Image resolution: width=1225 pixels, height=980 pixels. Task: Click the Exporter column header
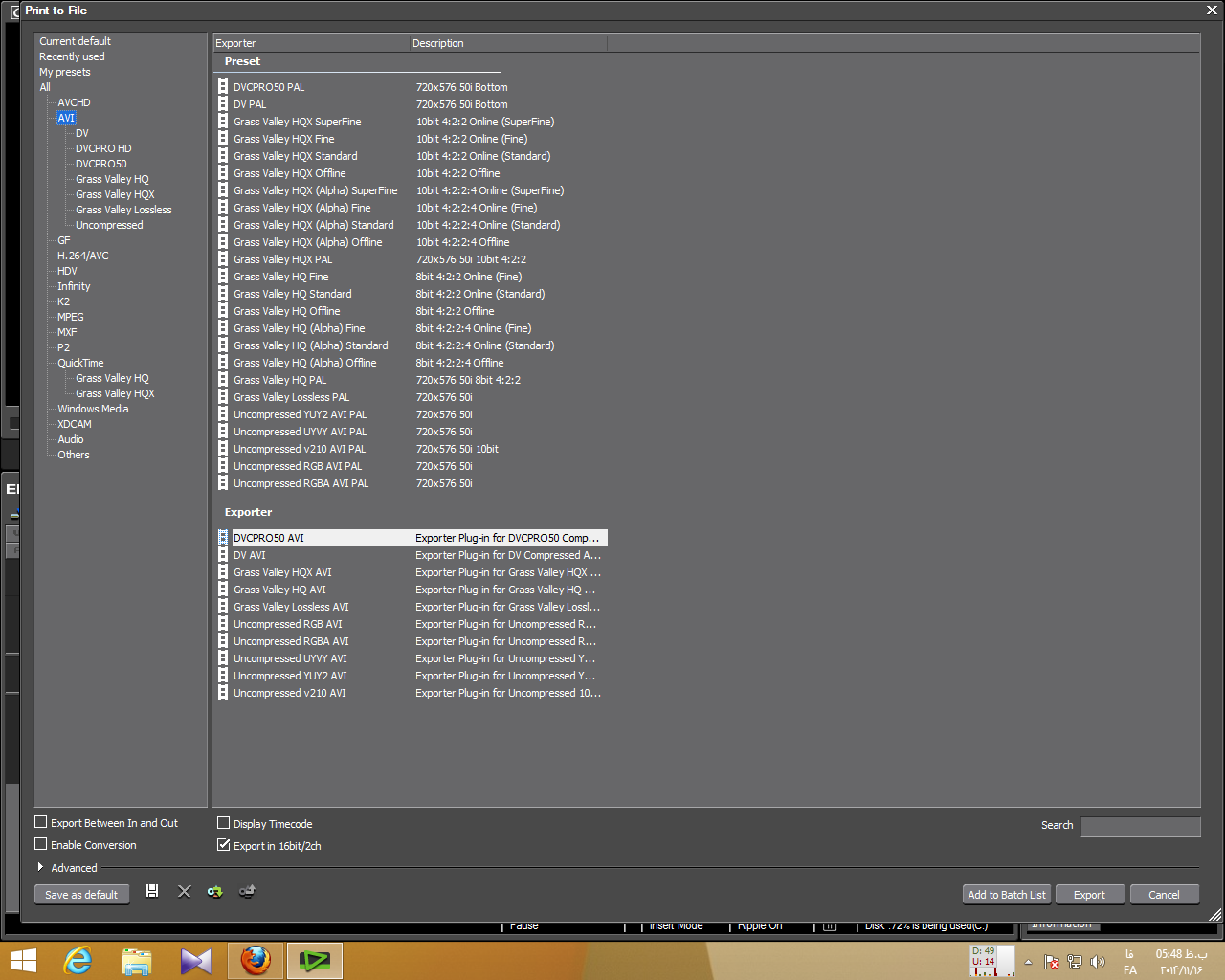click(311, 43)
